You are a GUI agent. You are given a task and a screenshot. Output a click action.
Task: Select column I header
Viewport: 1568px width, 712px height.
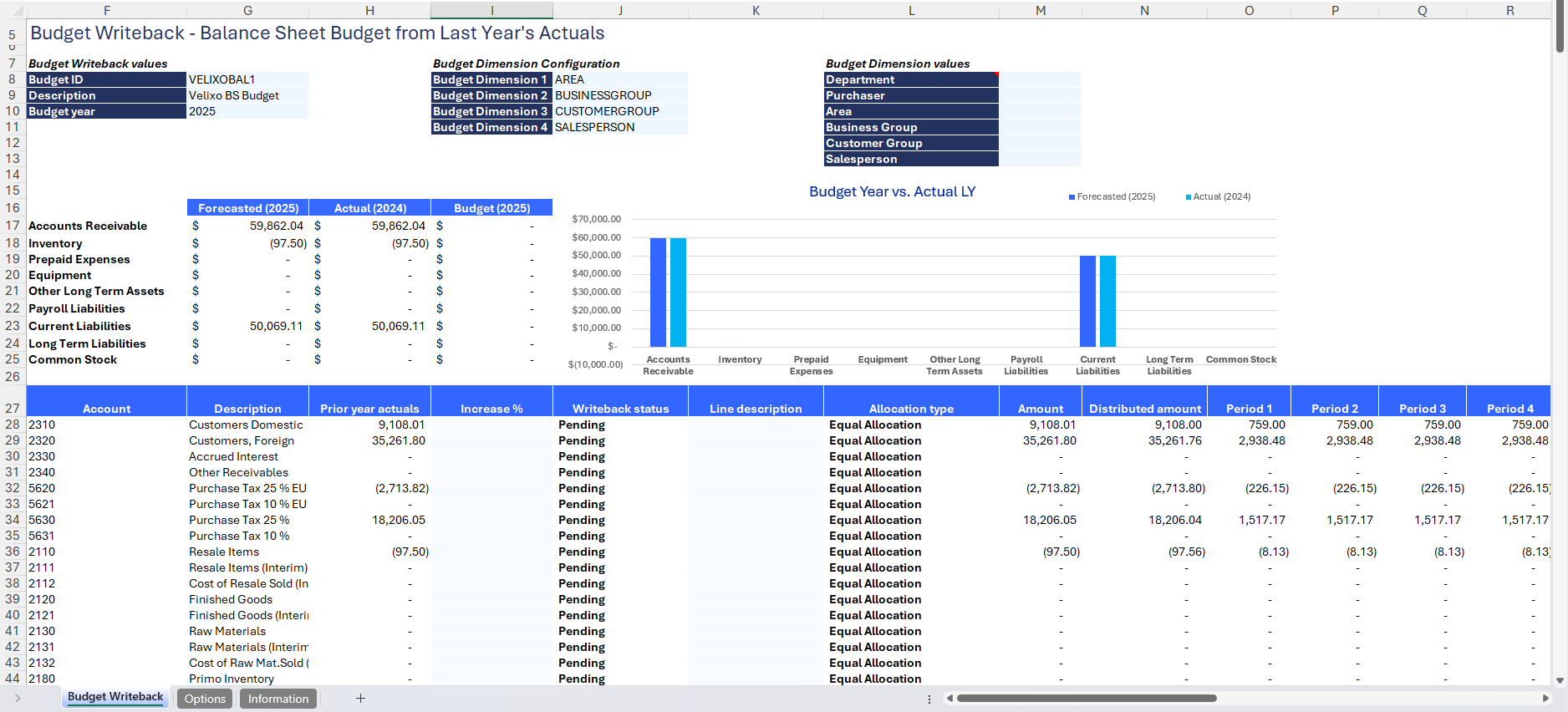pyautogui.click(x=491, y=10)
